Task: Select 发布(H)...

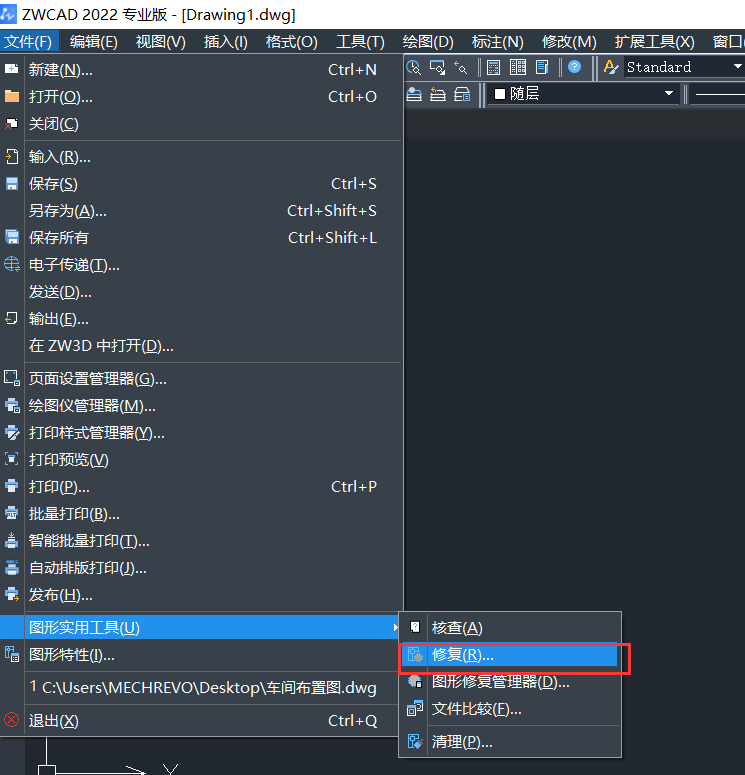Action: point(200,595)
